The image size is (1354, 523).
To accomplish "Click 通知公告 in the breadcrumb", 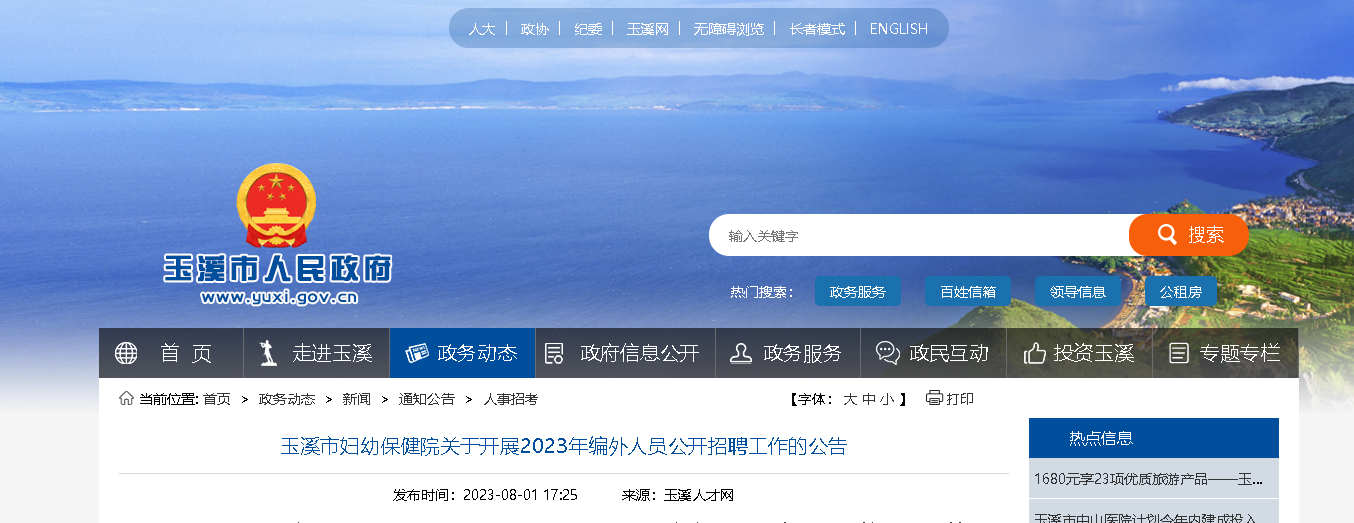I will pyautogui.click(x=427, y=399).
